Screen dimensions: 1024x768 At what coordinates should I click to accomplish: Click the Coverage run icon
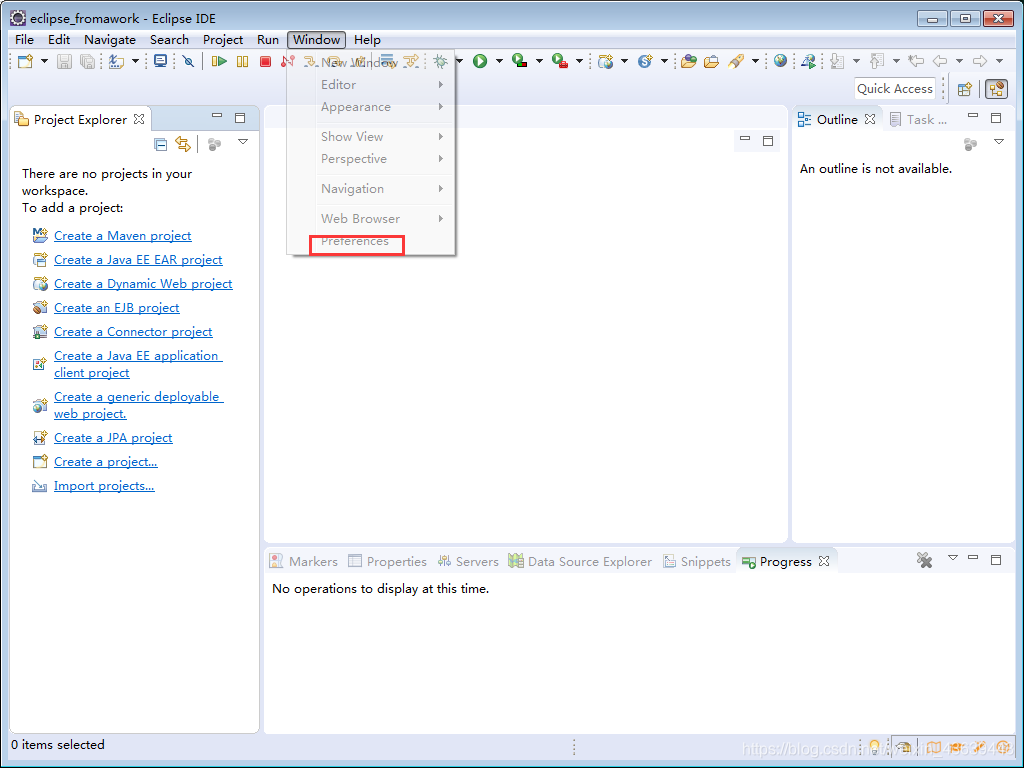pos(519,61)
